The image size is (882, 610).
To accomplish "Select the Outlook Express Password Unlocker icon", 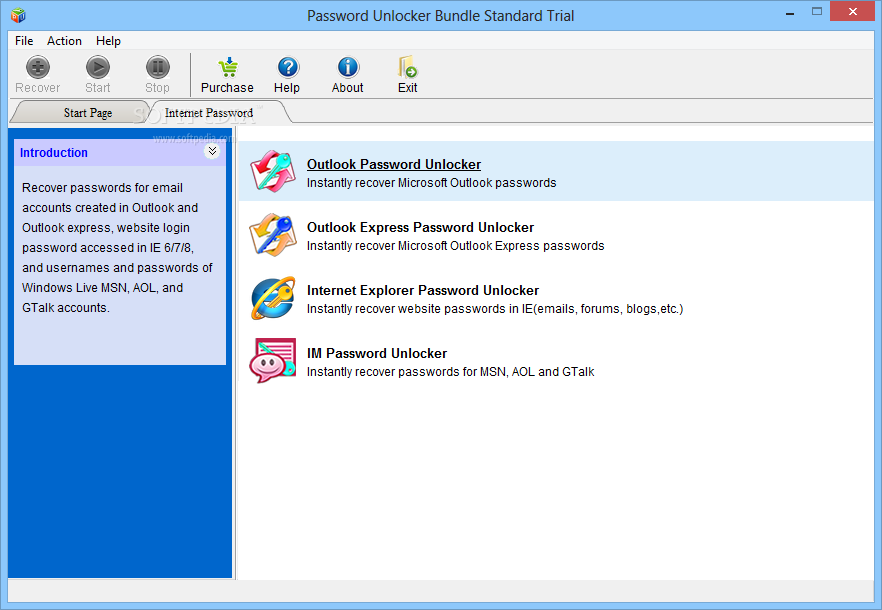I will 273,235.
